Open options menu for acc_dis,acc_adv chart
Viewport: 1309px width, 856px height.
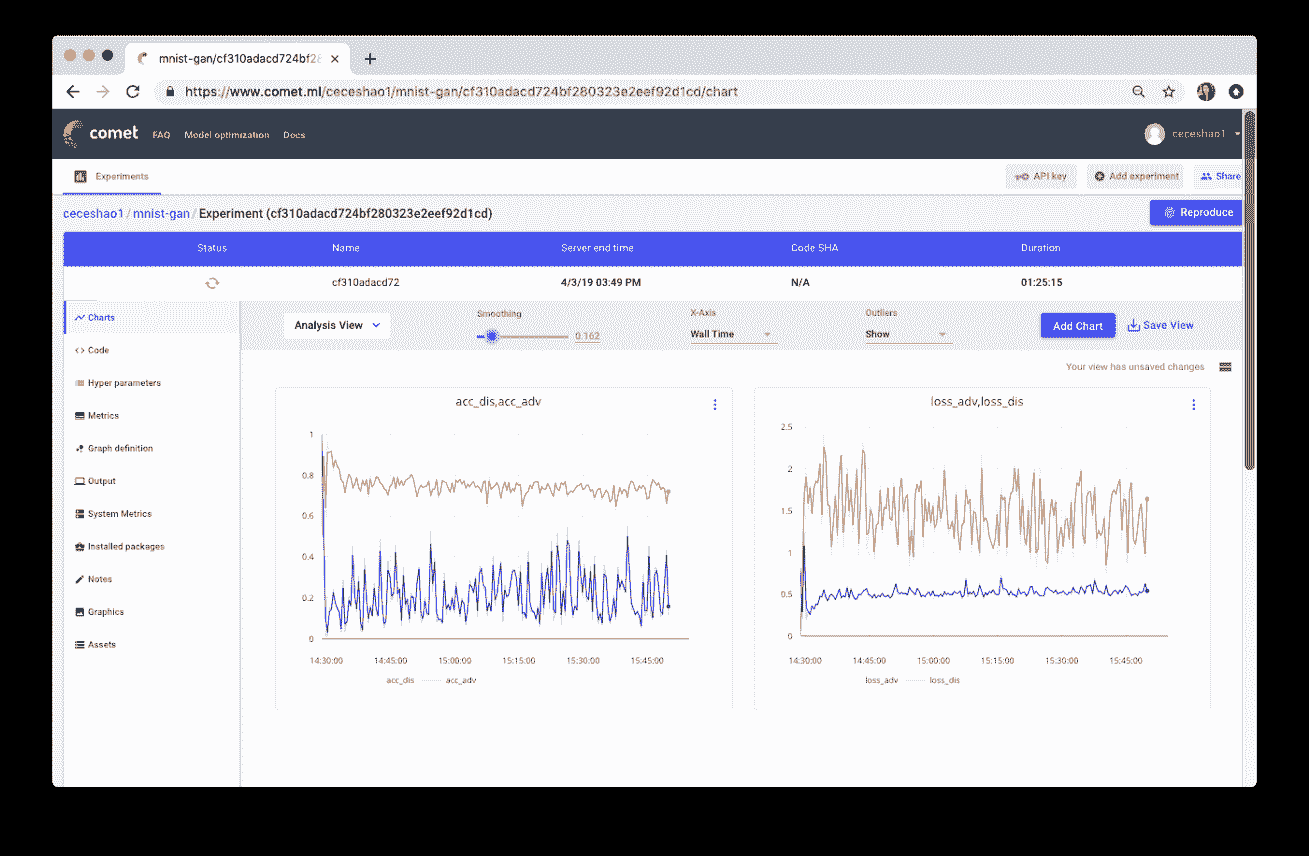pos(715,404)
